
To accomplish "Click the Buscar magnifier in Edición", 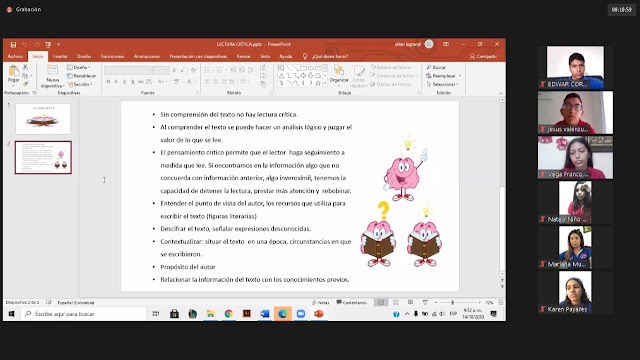I will click(x=429, y=67).
